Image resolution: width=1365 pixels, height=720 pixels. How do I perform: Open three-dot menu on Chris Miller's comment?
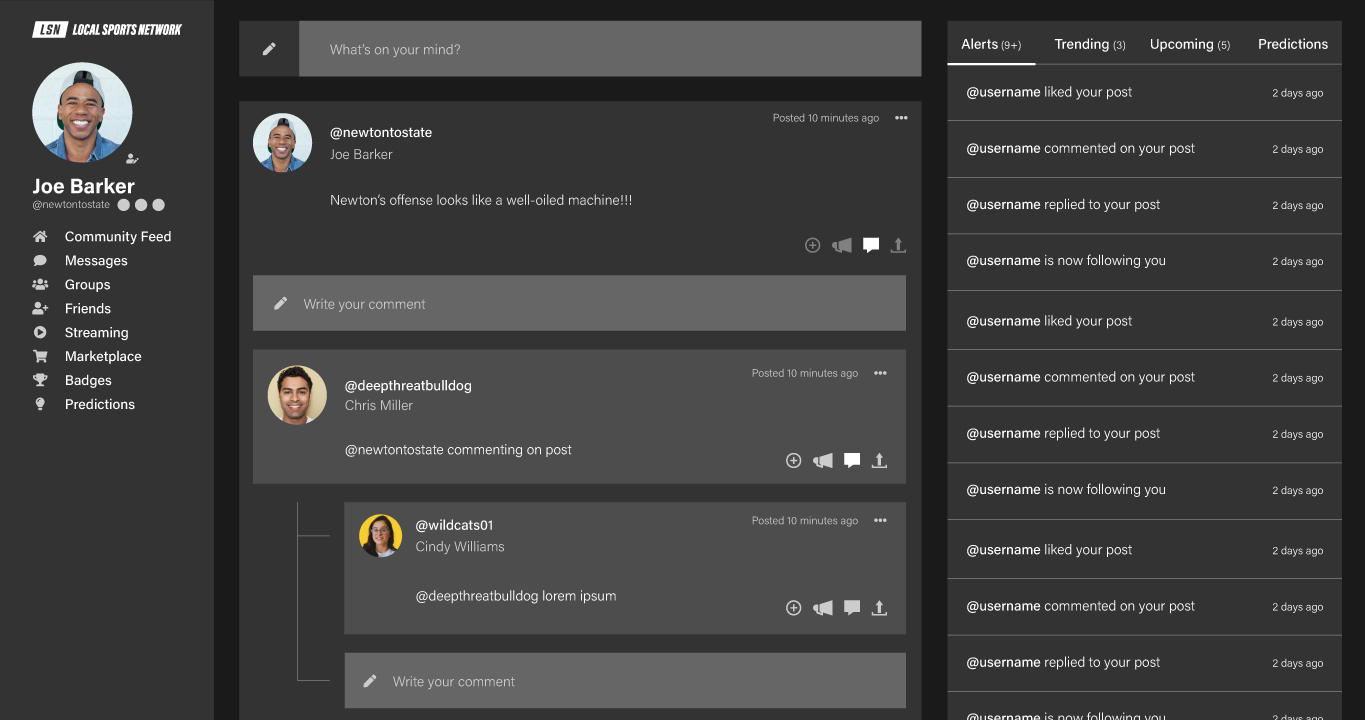pyautogui.click(x=880, y=373)
